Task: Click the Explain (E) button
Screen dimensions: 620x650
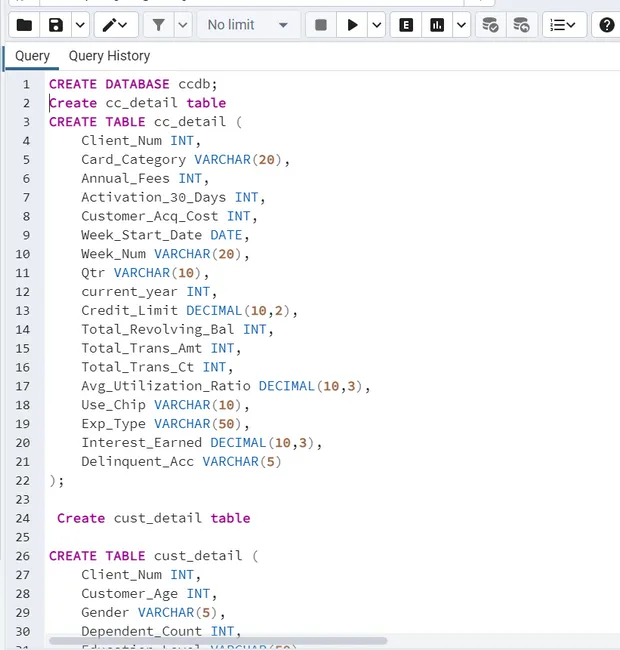Action: point(406,25)
